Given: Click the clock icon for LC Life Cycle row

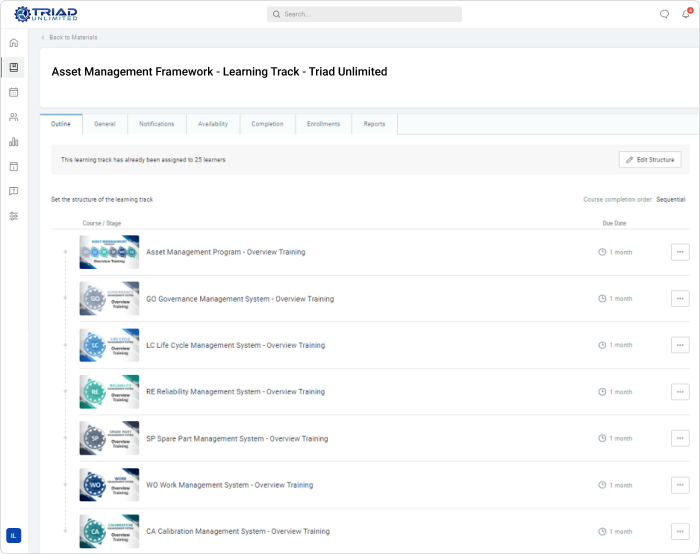Looking at the screenshot, I should (602, 345).
